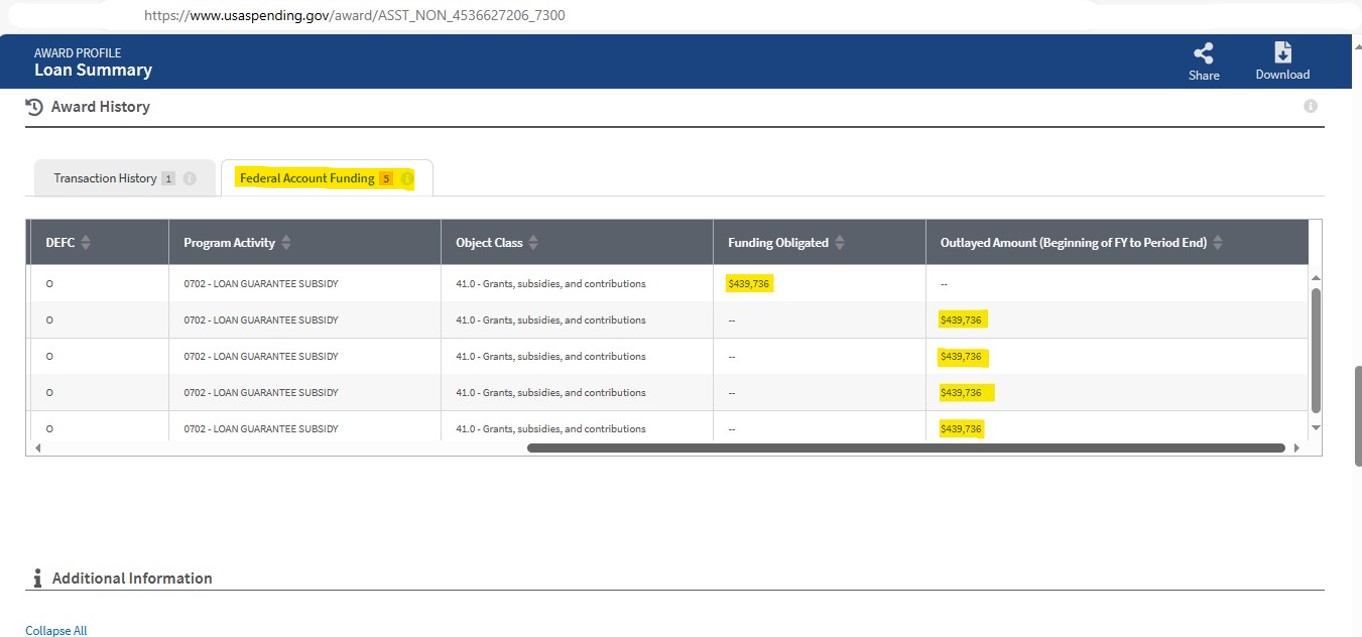Viewport: 1362px width, 637px height.
Task: Click table horizontal scrollbar right arrow
Action: [1297, 448]
